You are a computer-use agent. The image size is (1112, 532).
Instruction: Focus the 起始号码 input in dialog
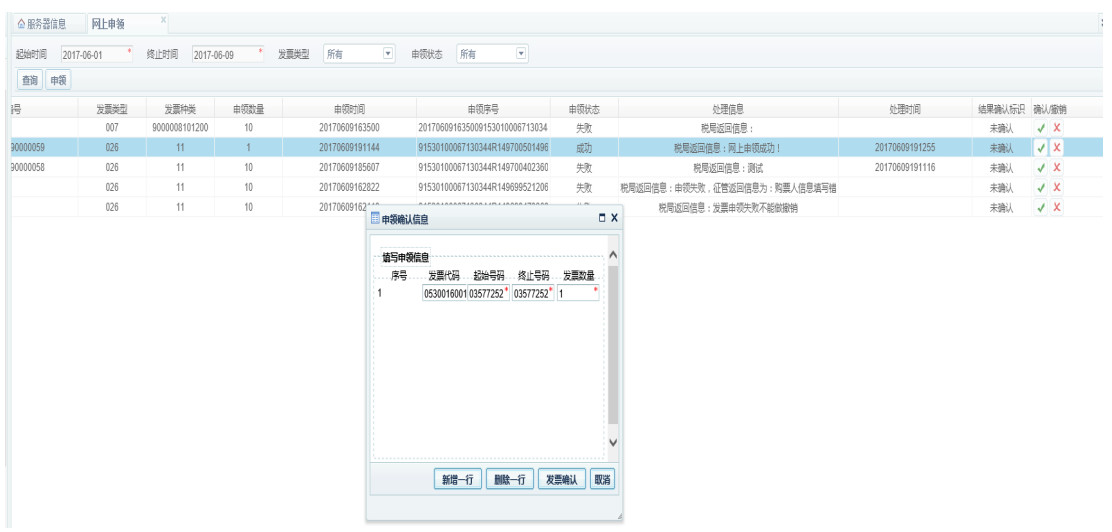tap(489, 293)
